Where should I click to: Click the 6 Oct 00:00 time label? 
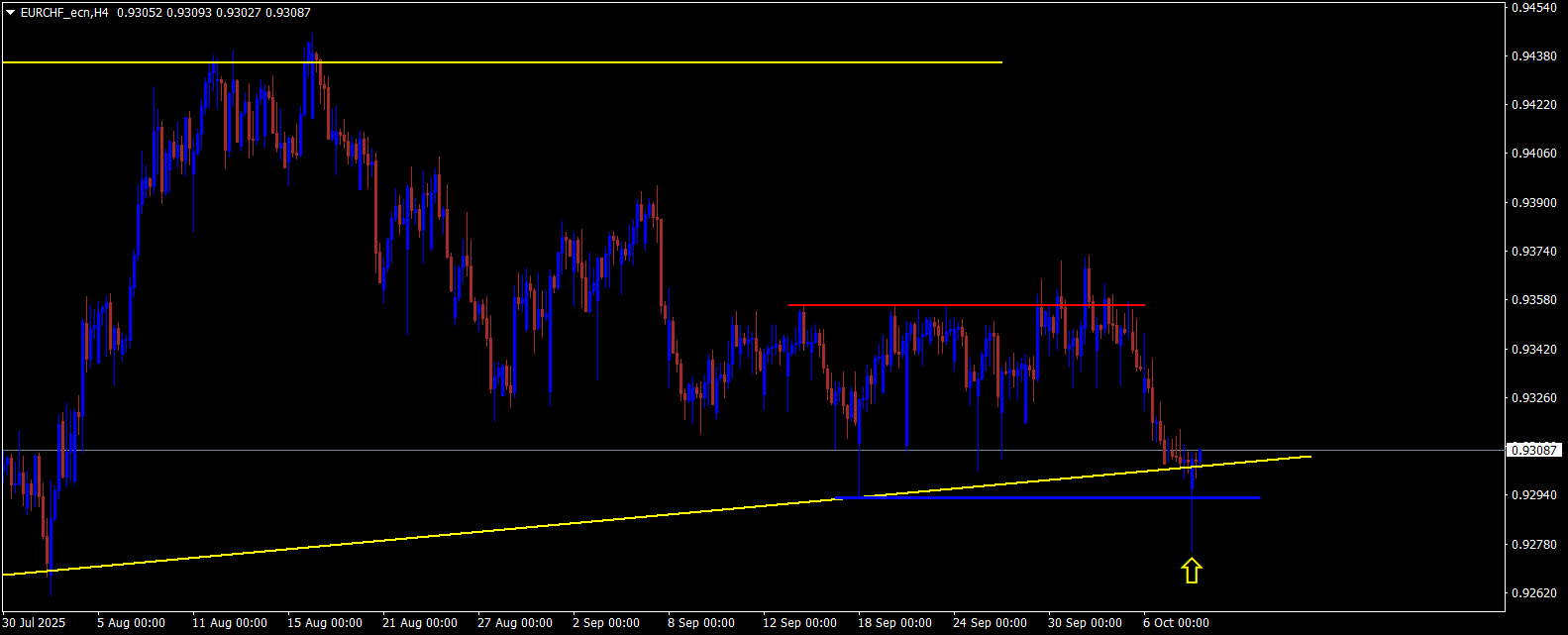[x=1177, y=623]
